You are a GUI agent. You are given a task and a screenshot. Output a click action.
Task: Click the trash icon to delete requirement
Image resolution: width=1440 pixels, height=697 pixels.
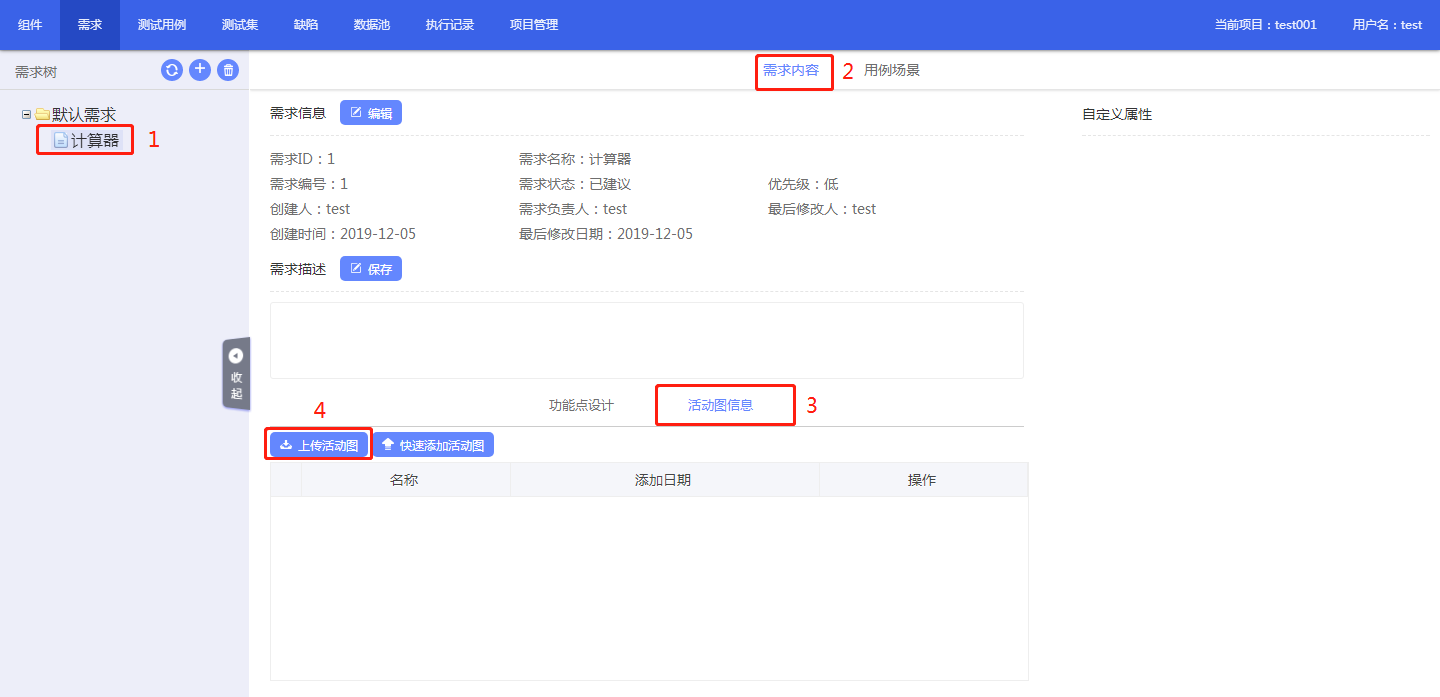coord(229,70)
